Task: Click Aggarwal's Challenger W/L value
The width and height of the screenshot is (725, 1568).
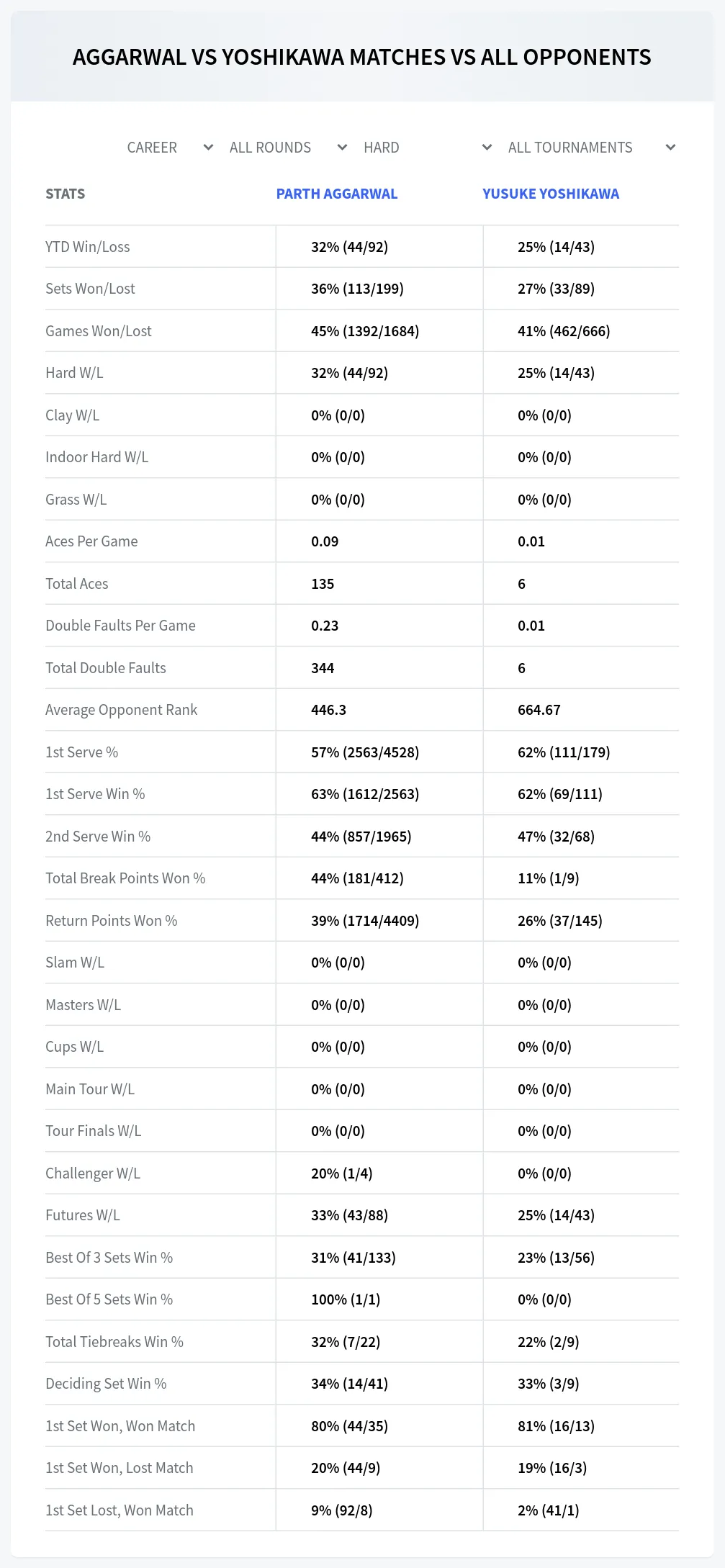Action: [342, 1173]
